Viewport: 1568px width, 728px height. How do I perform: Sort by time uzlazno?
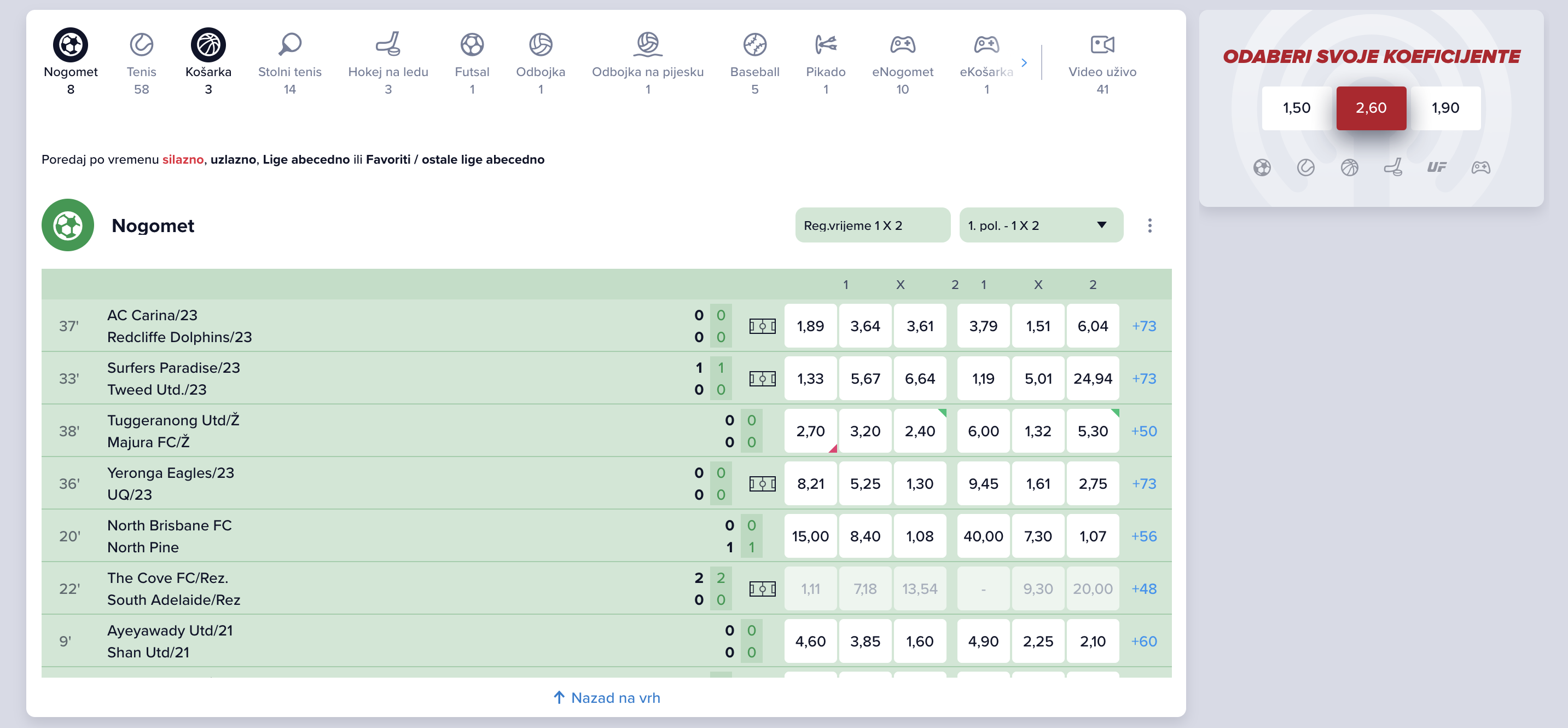click(233, 160)
